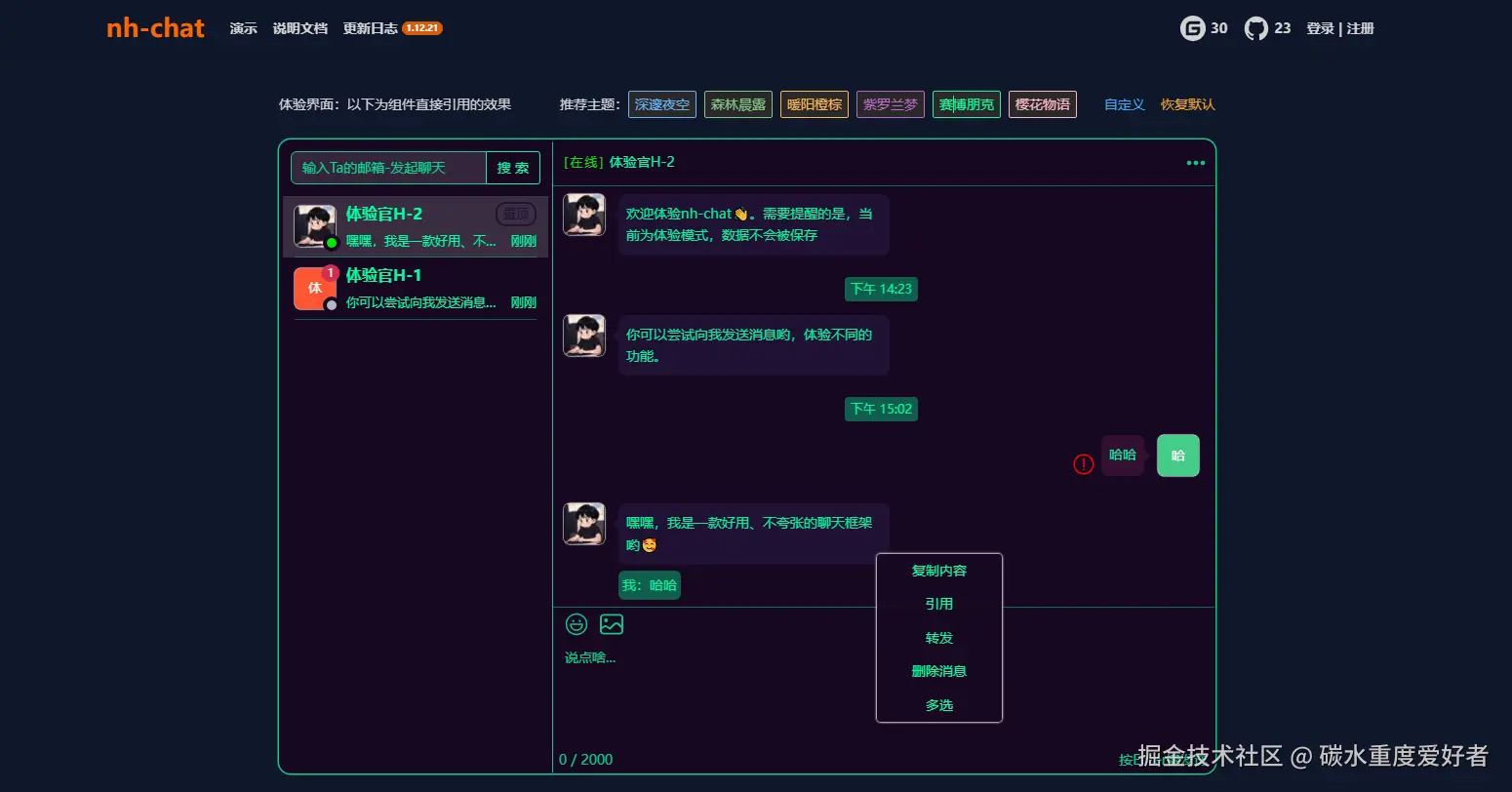Enable 多选 from the context menu
1512x792 pixels.
click(938, 705)
